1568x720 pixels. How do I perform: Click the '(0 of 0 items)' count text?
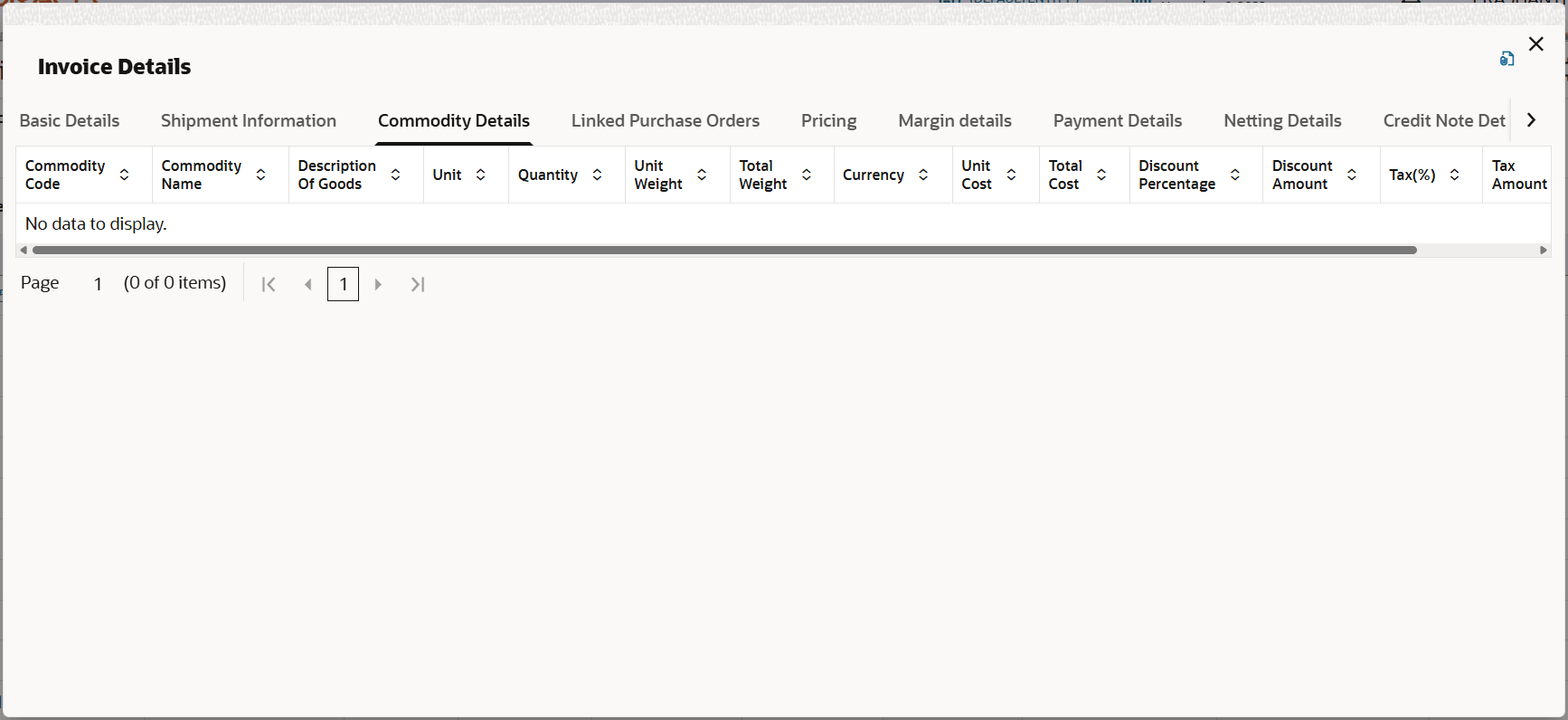click(x=175, y=283)
